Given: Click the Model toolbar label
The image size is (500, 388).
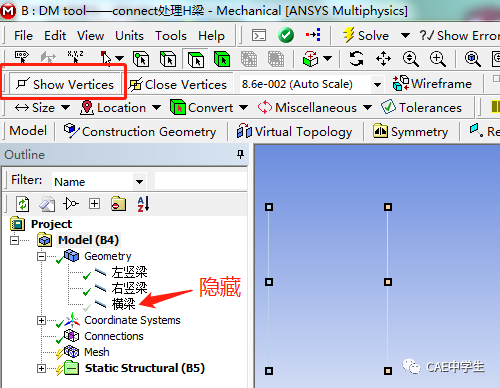Looking at the screenshot, I should point(28,131).
